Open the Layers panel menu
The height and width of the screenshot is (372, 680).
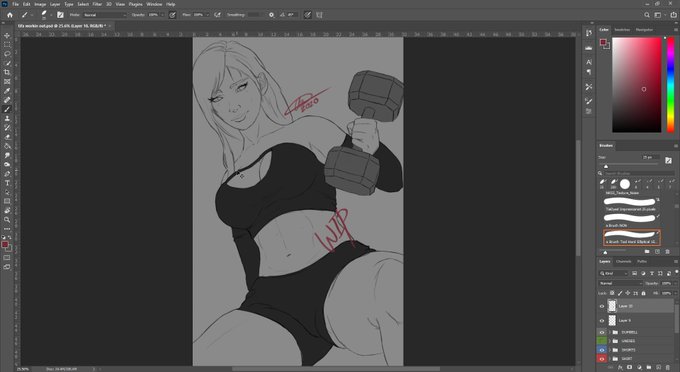click(676, 261)
